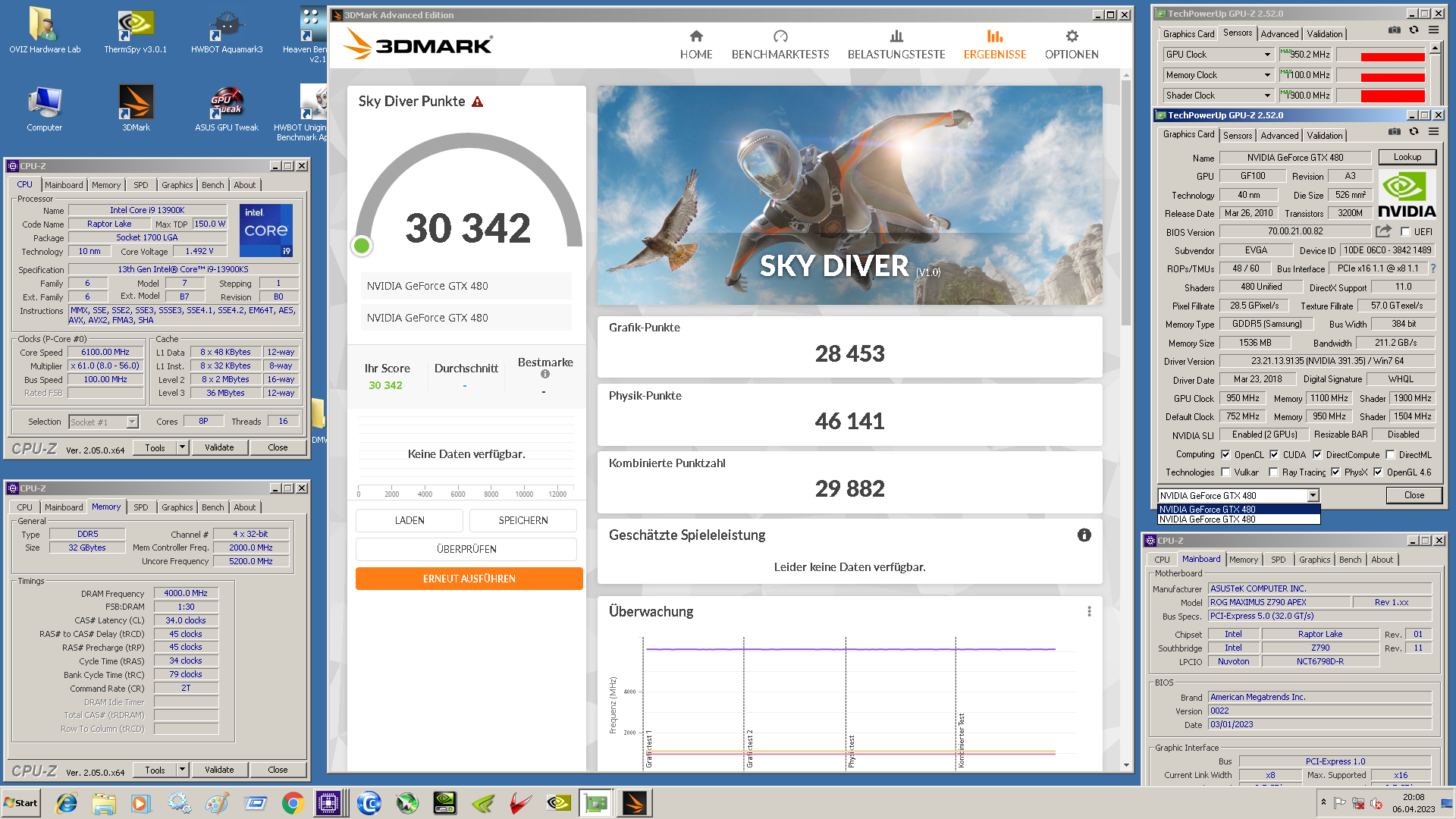Toggle the CUDA checkbox
Viewport: 1456px width, 819px height.
point(1274,455)
